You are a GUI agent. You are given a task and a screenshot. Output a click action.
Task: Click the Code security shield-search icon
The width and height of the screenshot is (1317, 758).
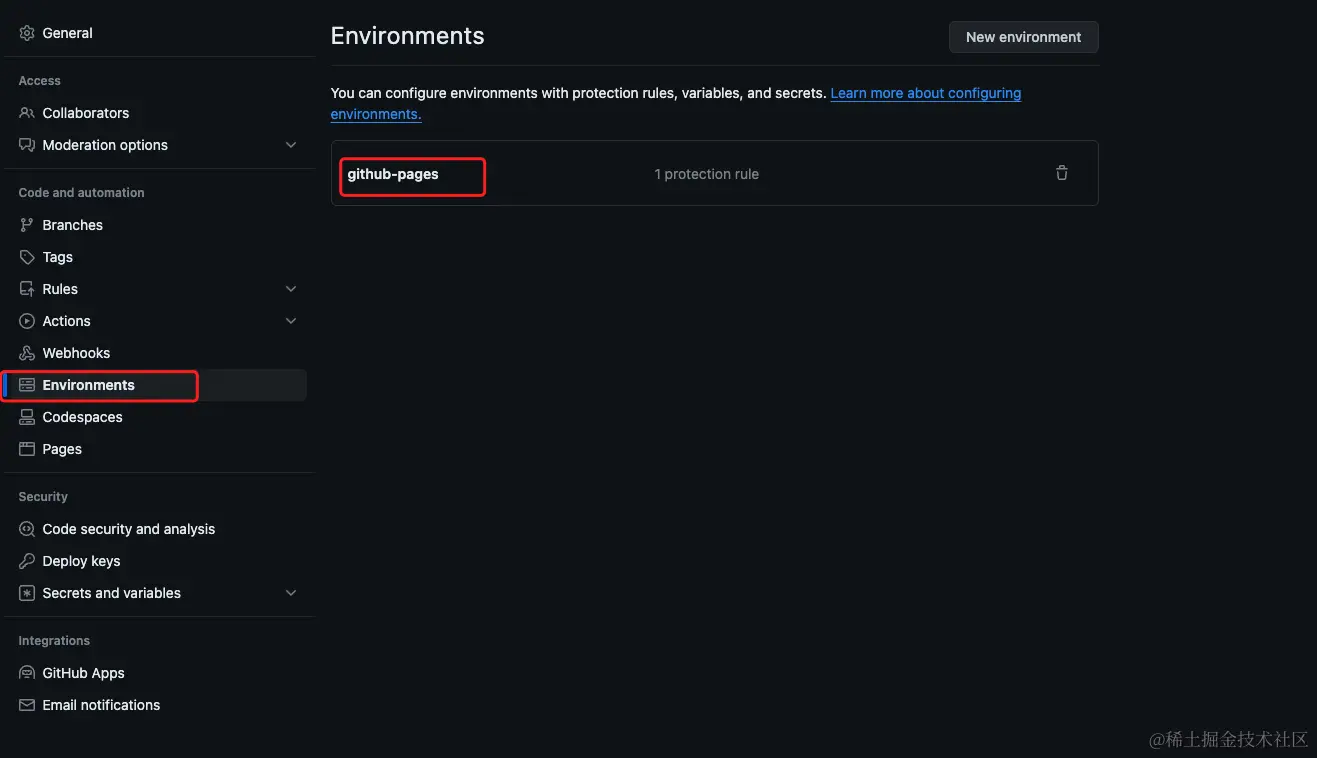pos(27,529)
